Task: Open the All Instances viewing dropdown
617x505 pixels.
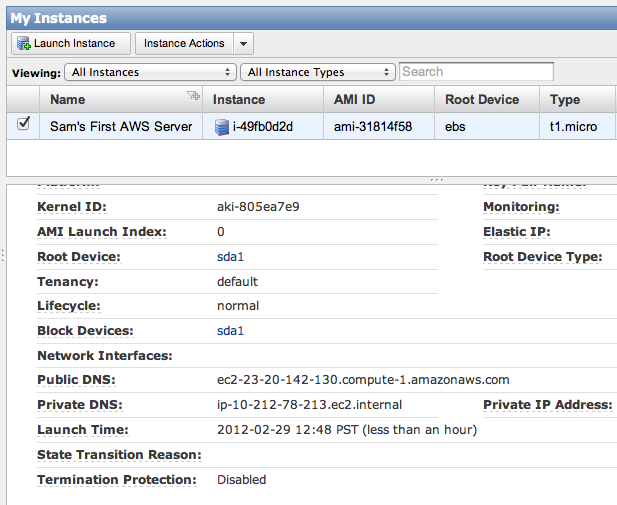Action: click(x=150, y=72)
